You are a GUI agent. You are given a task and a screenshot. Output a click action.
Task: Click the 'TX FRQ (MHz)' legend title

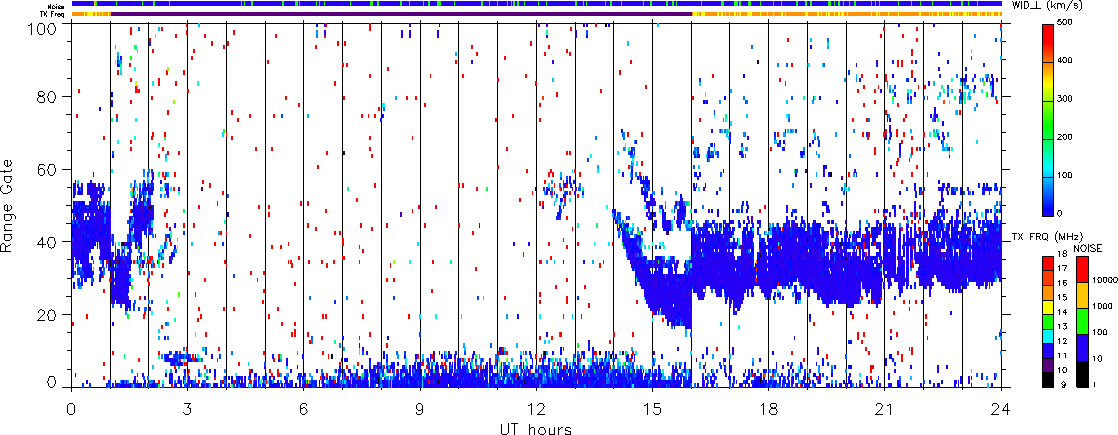pos(1047,237)
